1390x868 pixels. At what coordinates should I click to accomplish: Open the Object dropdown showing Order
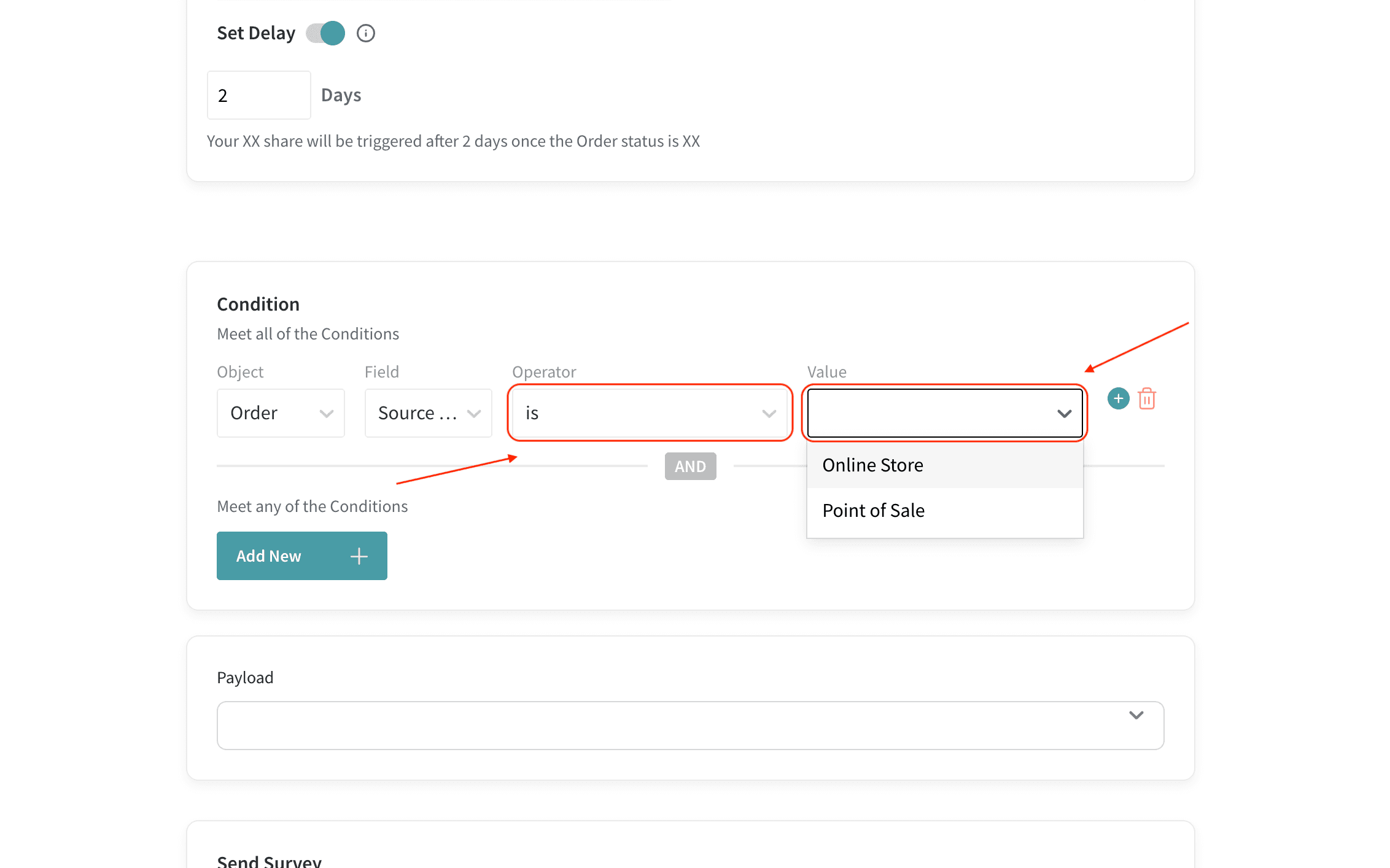point(281,413)
